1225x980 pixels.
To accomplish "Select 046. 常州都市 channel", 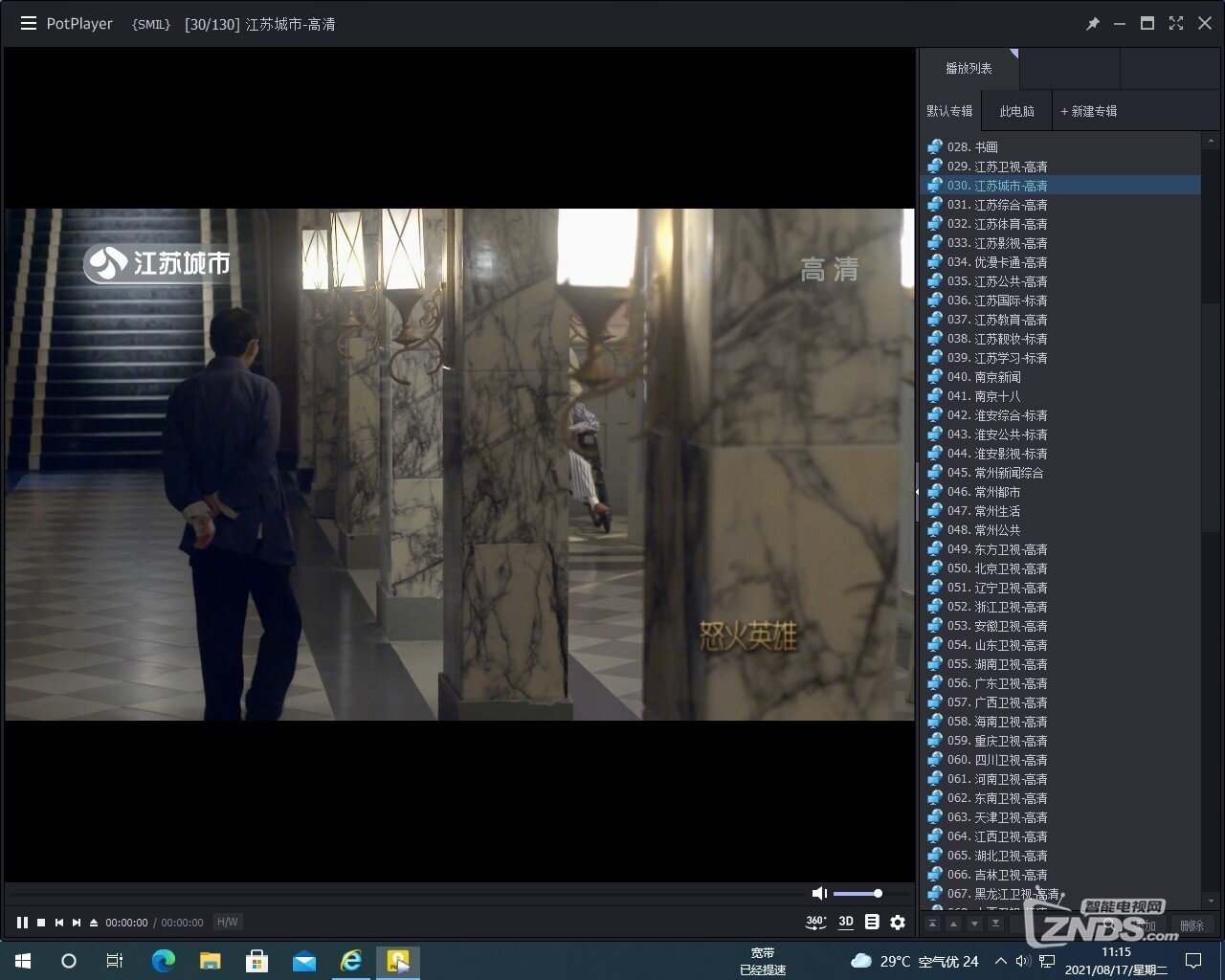I will pos(1060,492).
